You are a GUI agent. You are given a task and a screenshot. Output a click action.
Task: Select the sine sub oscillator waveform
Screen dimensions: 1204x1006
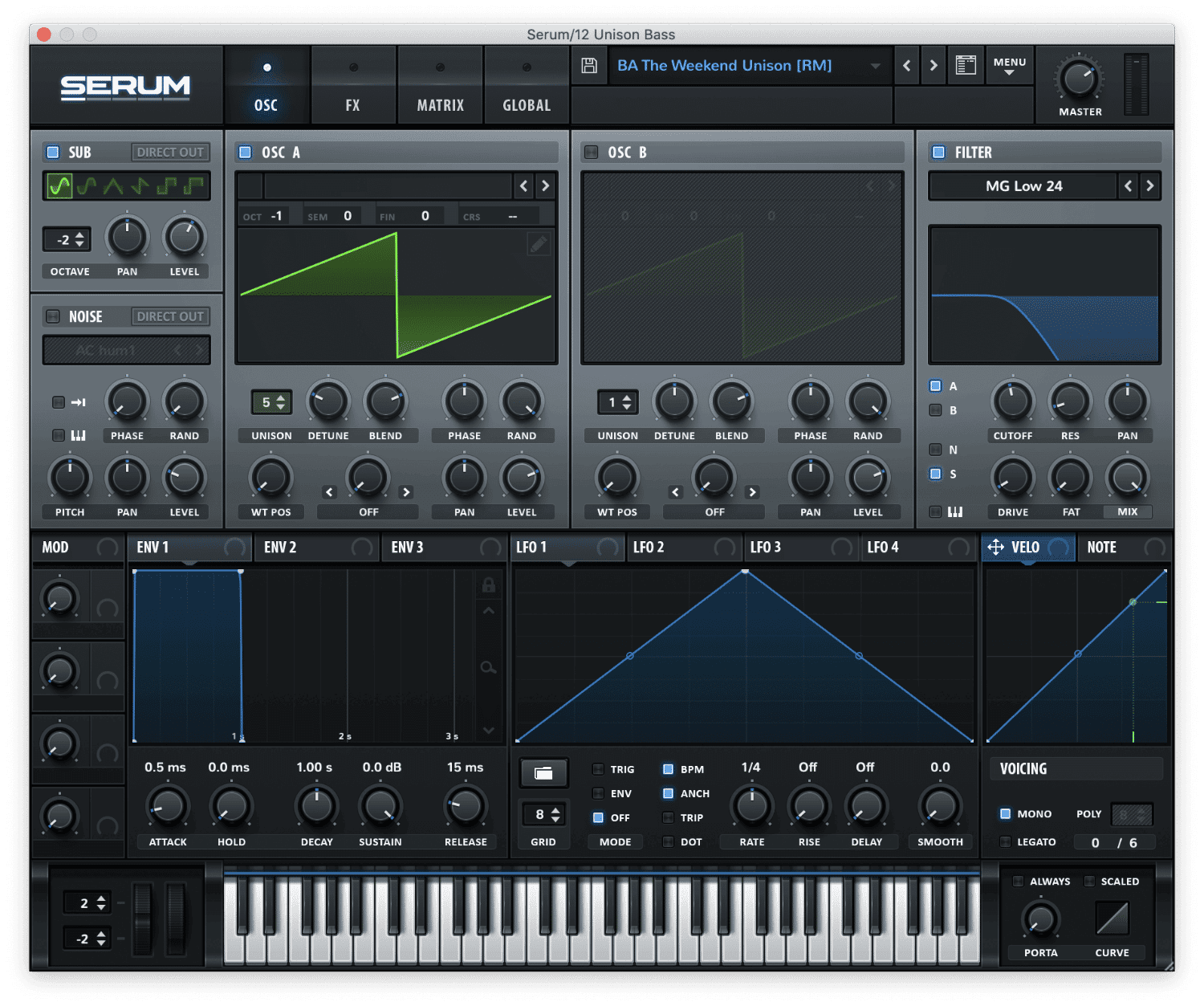(59, 186)
